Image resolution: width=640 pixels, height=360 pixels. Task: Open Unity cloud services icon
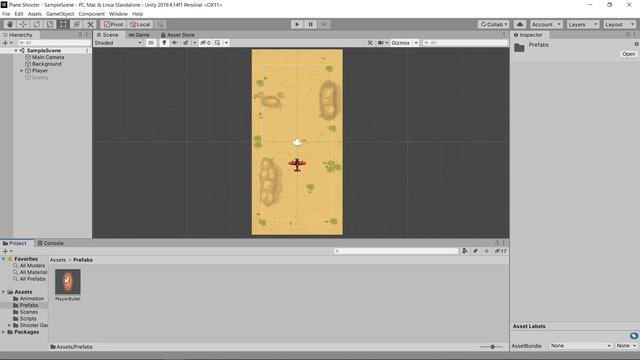click(520, 24)
